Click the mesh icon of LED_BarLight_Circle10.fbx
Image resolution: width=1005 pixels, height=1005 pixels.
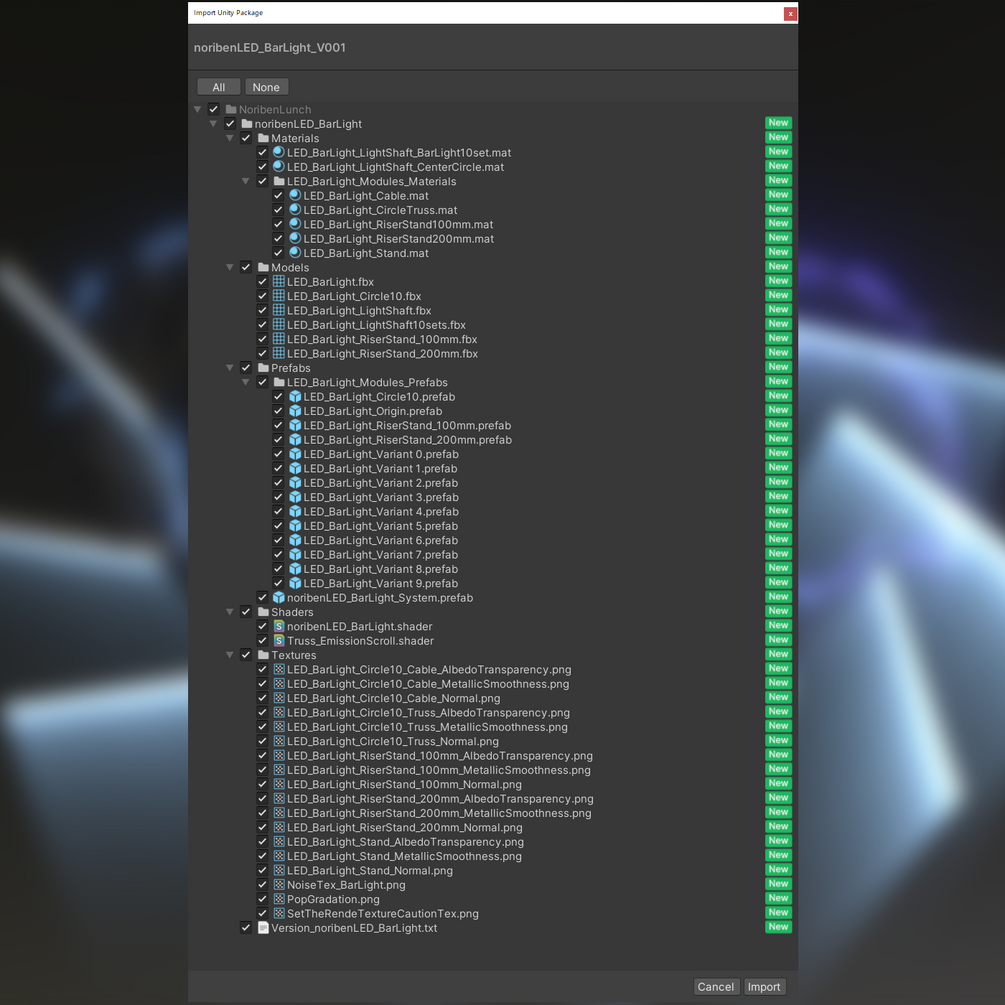pyautogui.click(x=279, y=296)
